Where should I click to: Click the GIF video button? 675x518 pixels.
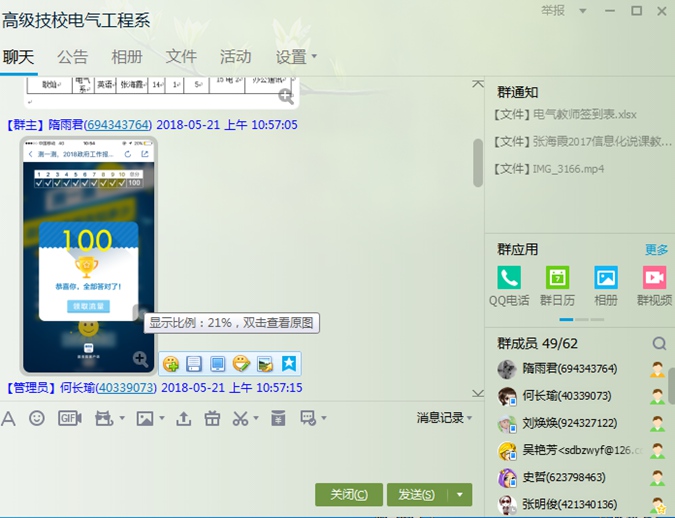69,418
